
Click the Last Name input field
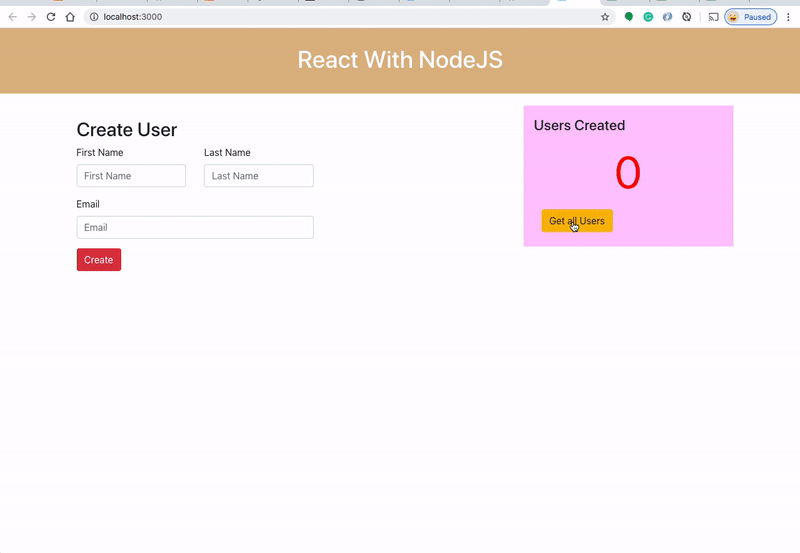pyautogui.click(x=259, y=175)
